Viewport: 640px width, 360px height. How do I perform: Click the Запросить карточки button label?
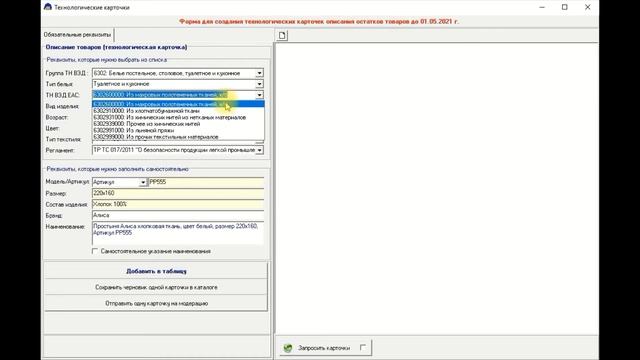click(324, 348)
